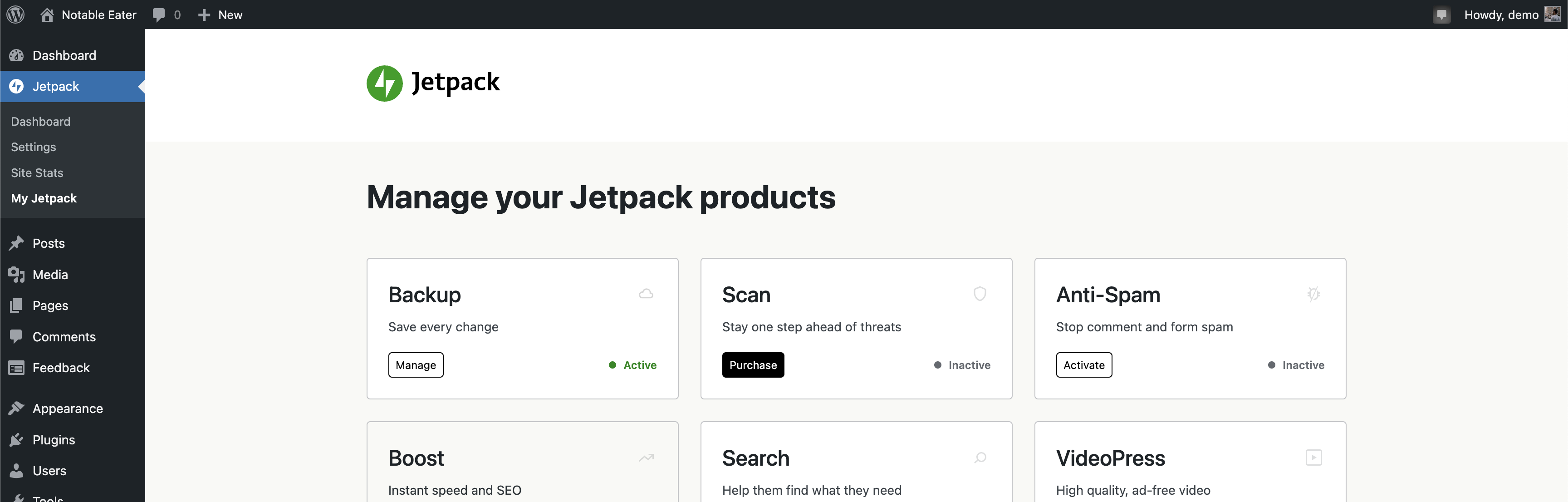The image size is (1568, 502).
Task: Open the Pages menu
Action: (x=73, y=305)
